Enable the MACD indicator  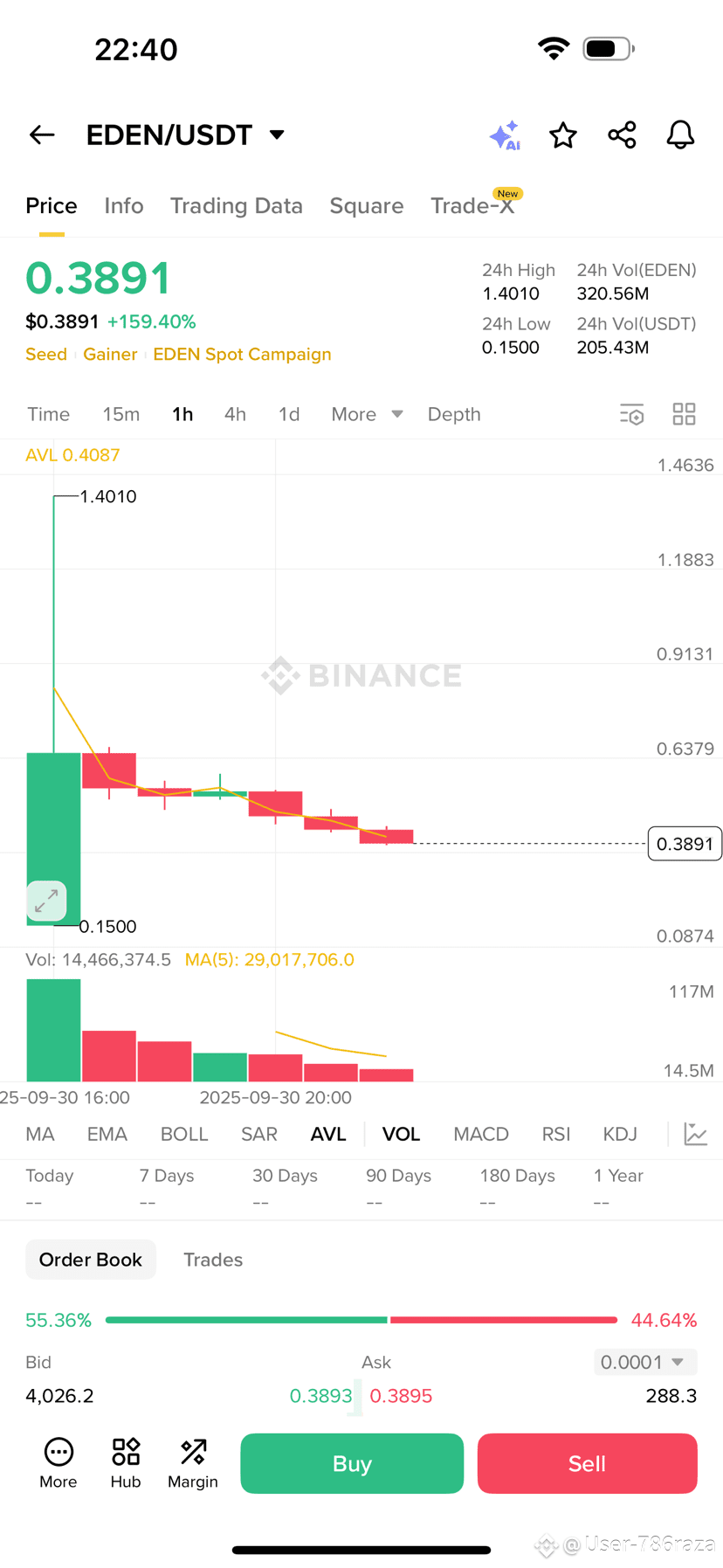(x=481, y=1134)
